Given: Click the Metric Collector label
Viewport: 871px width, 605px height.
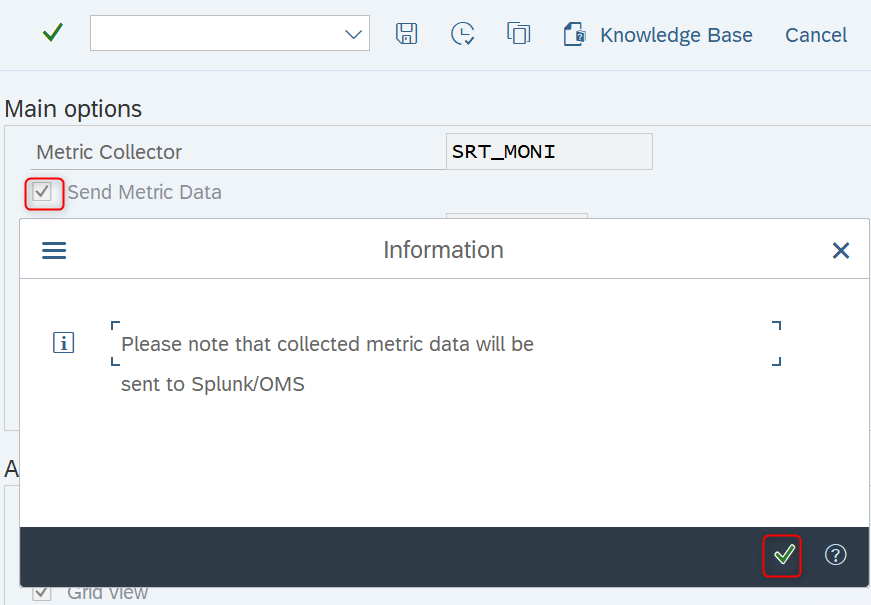Looking at the screenshot, I should coord(109,152).
